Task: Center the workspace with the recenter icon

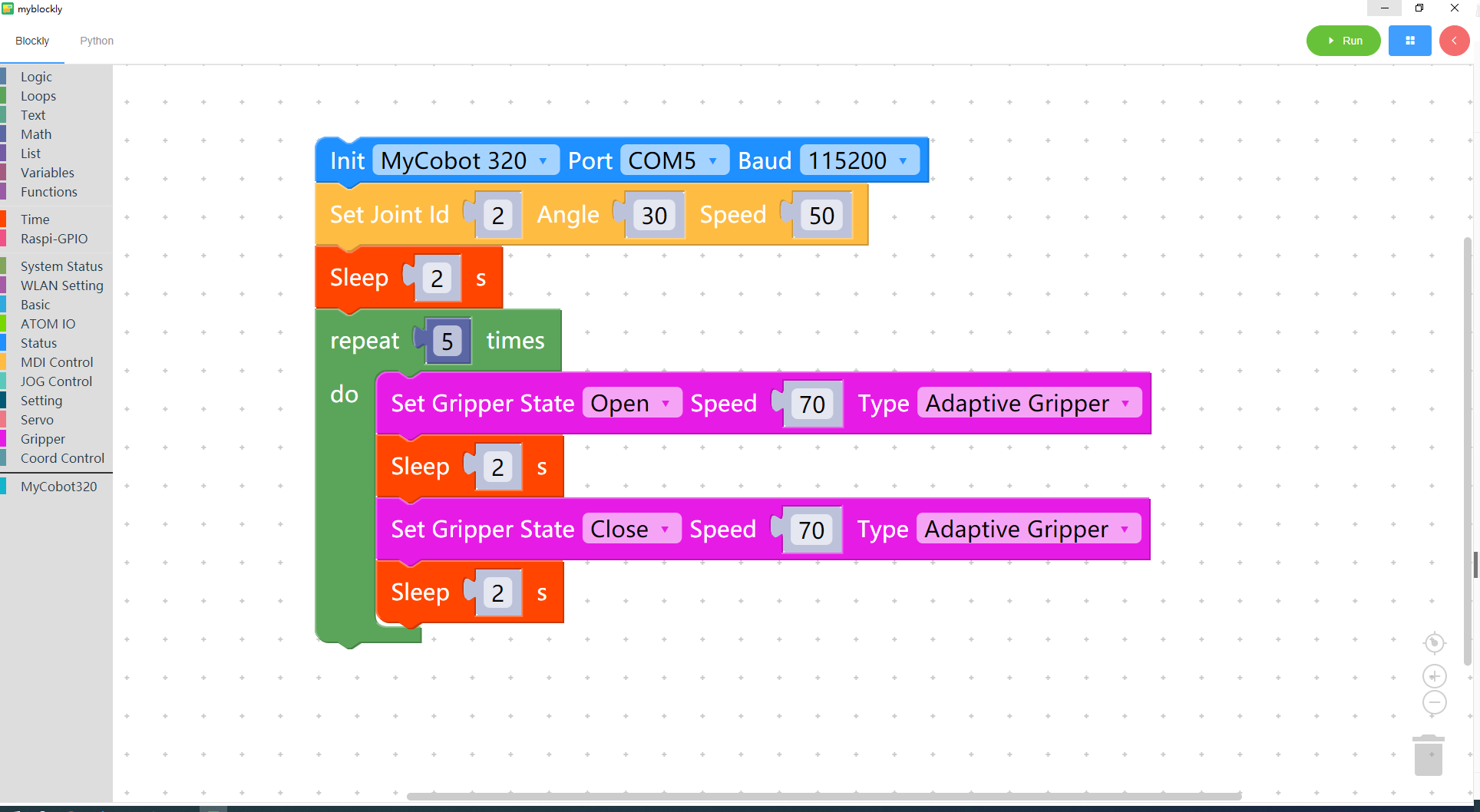Action: [1434, 642]
